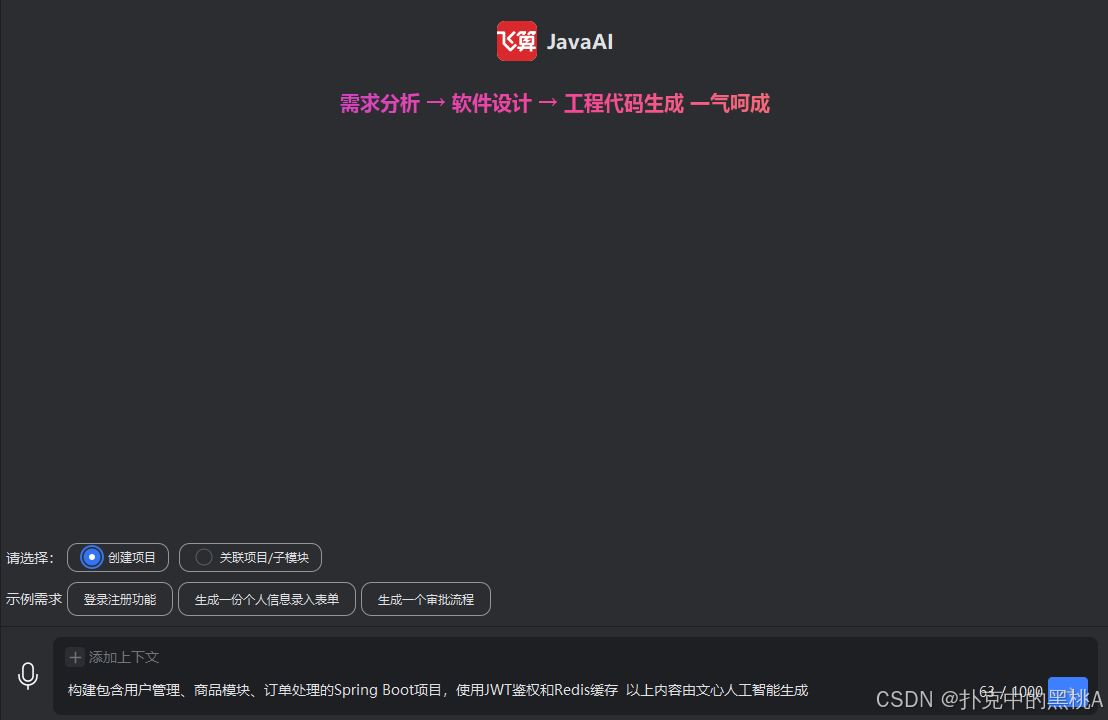
Task: Click the 添加上下文 label
Action: (124, 657)
